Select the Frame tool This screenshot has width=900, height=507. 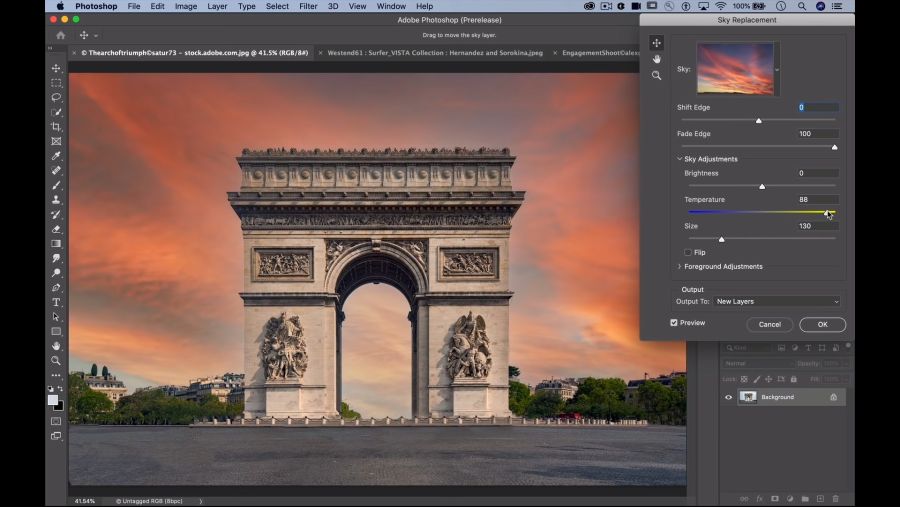pyautogui.click(x=56, y=141)
